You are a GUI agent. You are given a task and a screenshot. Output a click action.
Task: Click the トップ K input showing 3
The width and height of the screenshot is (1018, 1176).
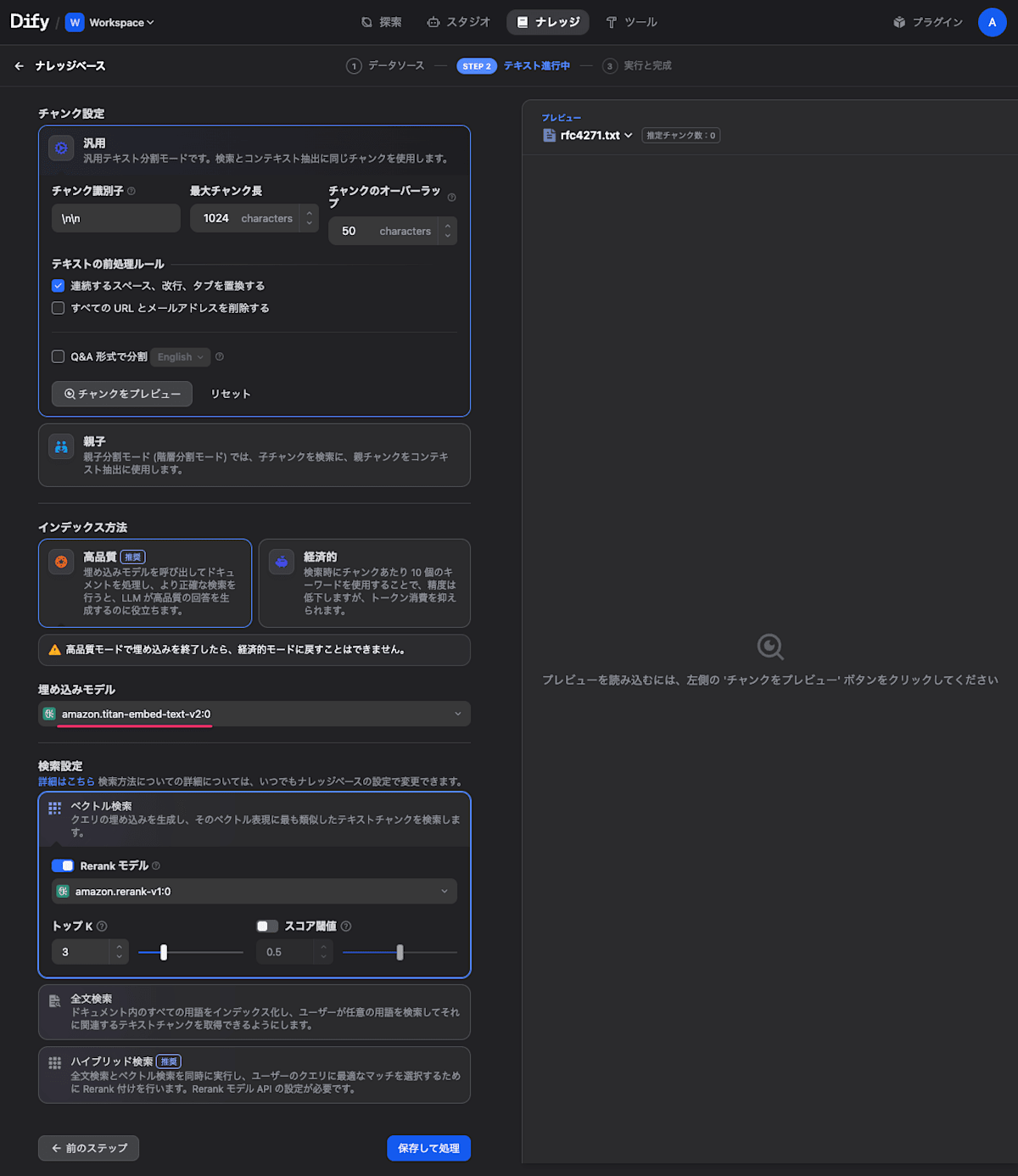[x=81, y=952]
